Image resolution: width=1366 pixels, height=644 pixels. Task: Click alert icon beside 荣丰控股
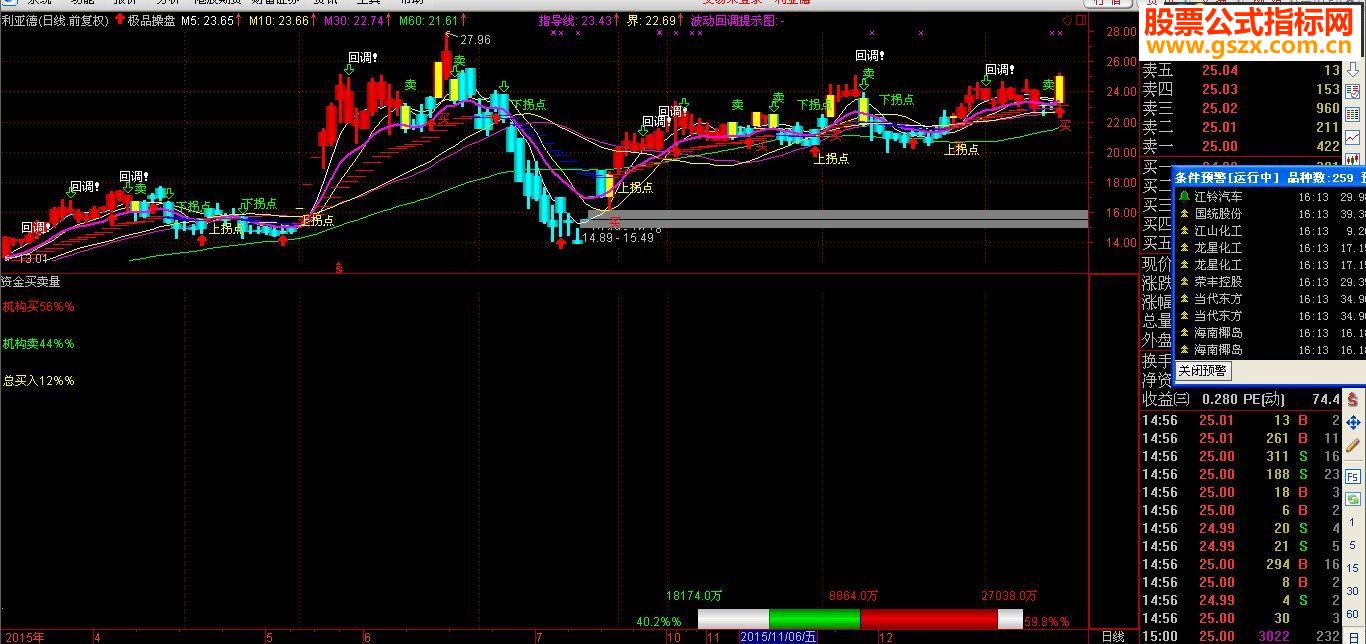pos(1184,282)
